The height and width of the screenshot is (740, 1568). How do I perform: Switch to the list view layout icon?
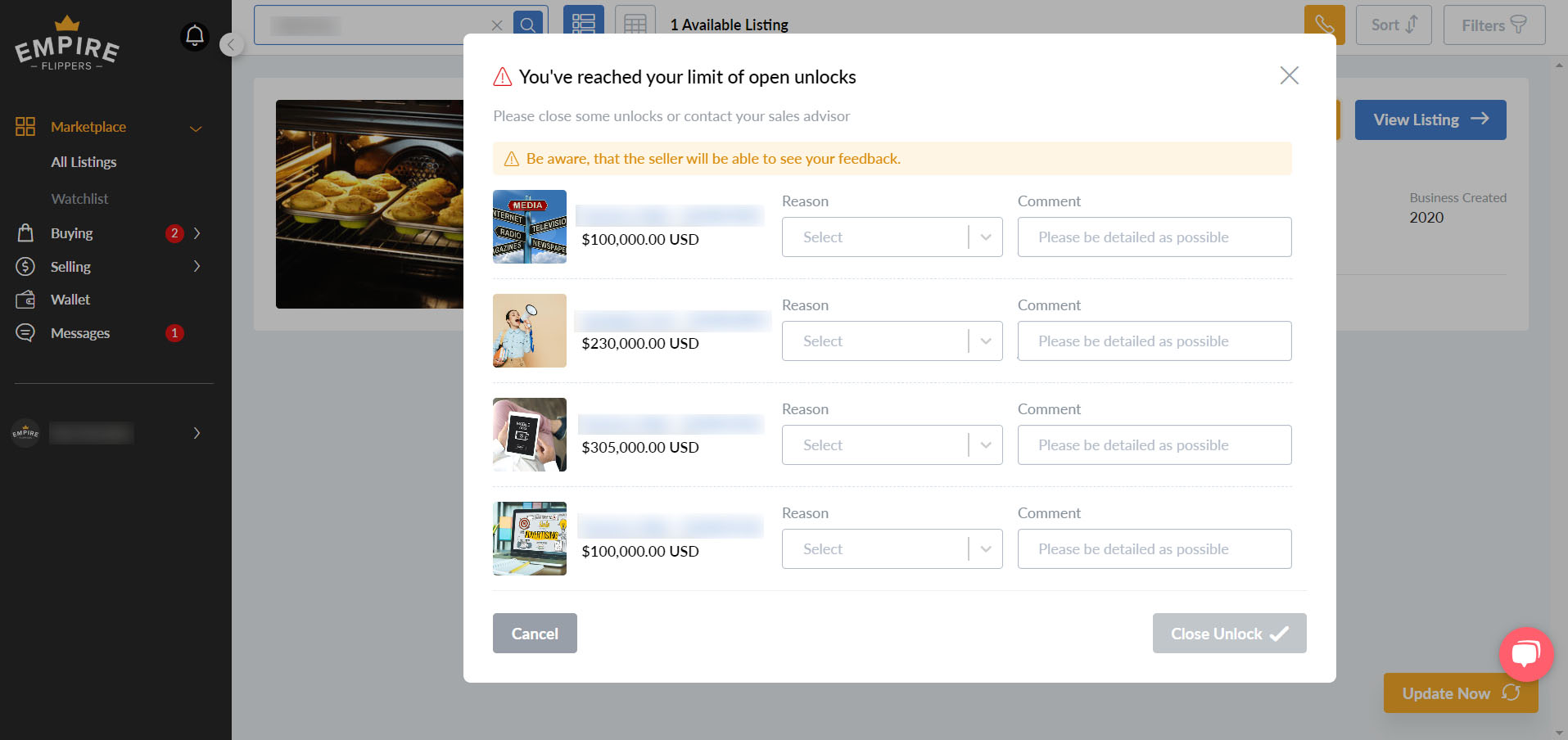coord(583,24)
